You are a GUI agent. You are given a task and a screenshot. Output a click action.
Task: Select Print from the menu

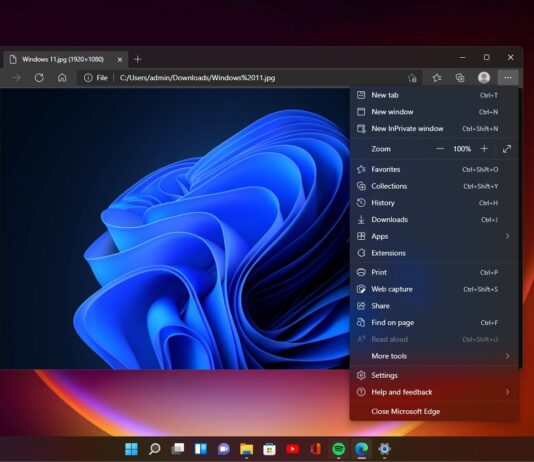[x=434, y=272]
